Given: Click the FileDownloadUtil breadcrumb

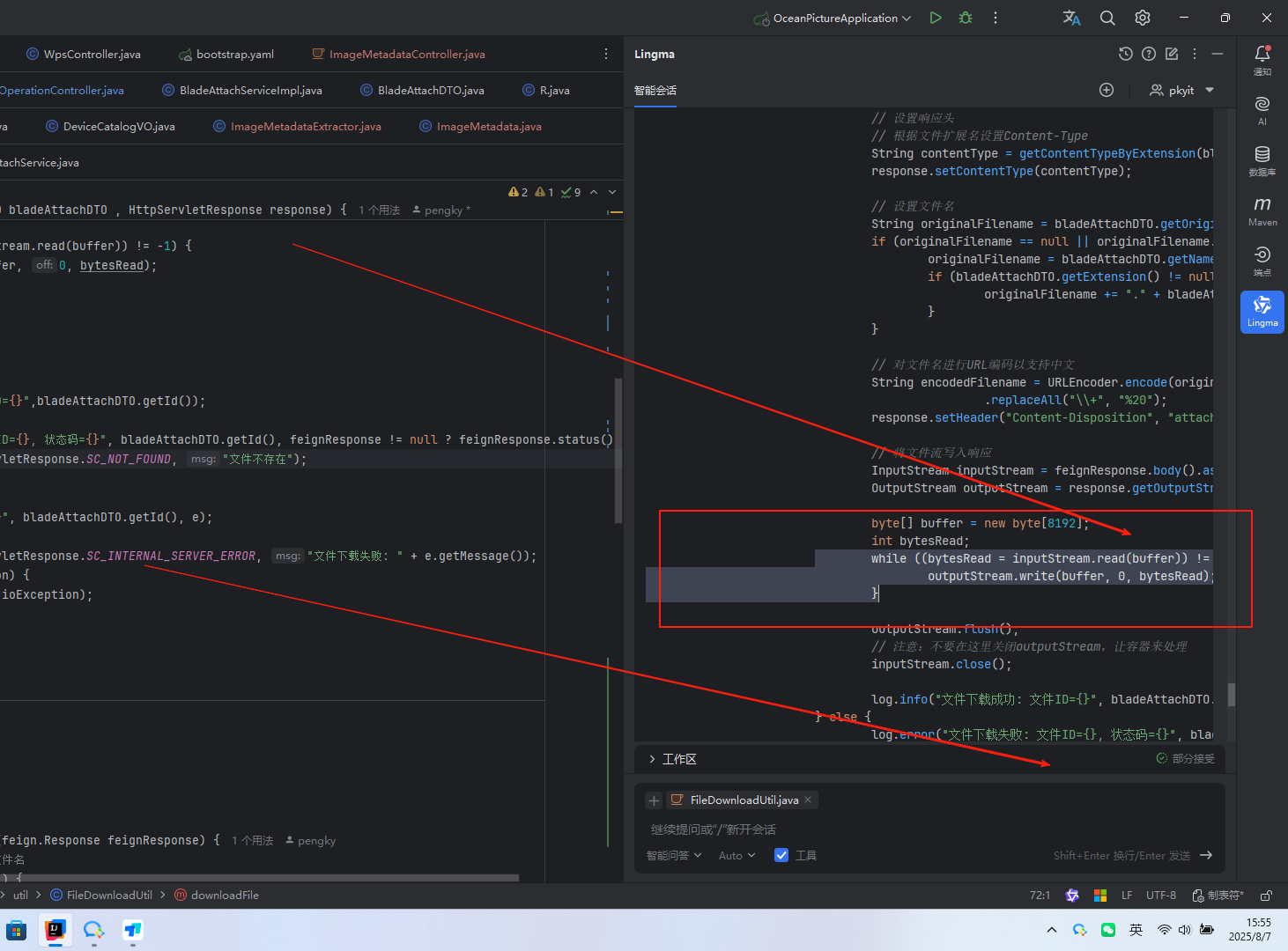Looking at the screenshot, I should coord(101,895).
